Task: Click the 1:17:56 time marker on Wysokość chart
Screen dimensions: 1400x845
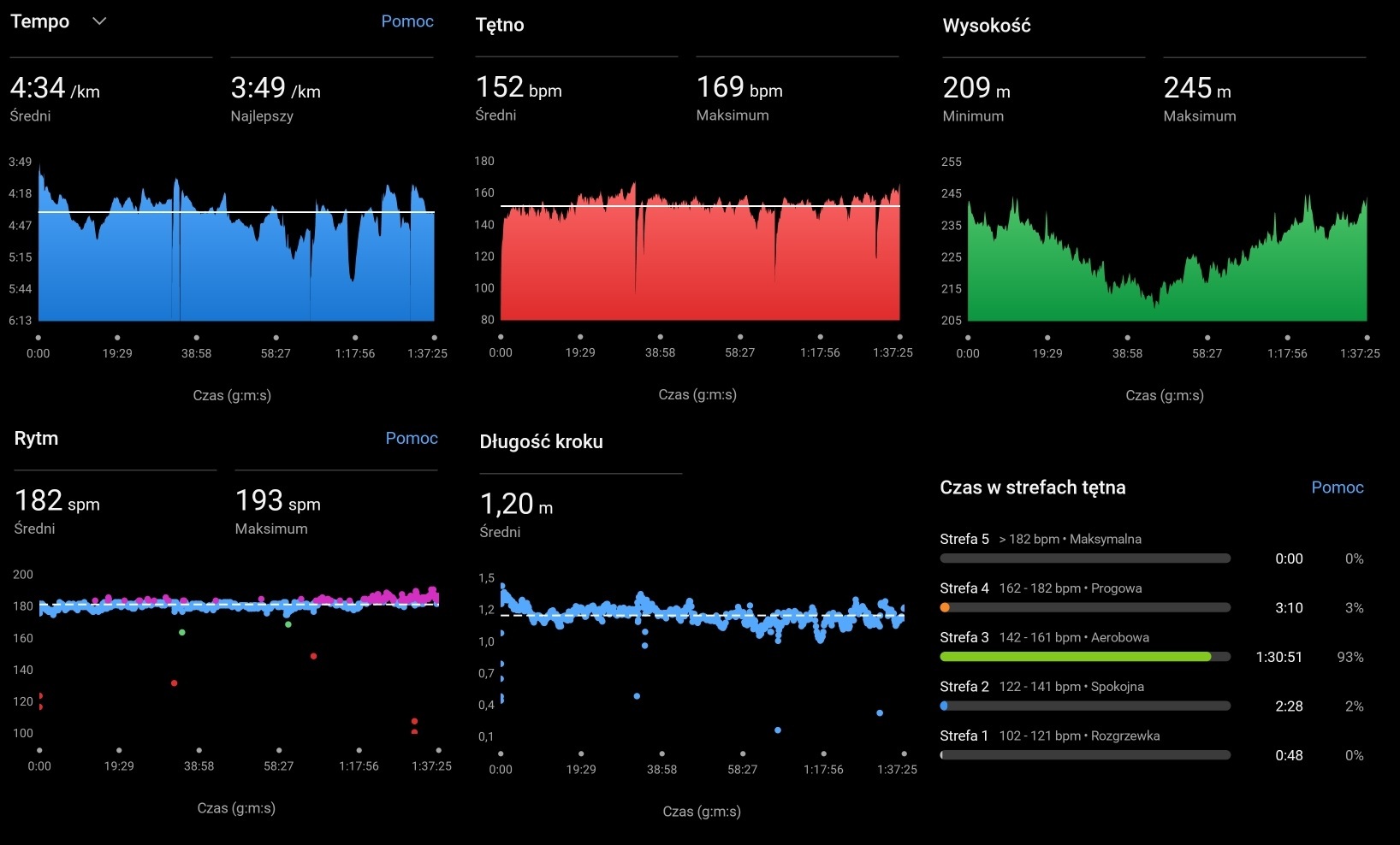Action: pyautogui.click(x=1287, y=353)
